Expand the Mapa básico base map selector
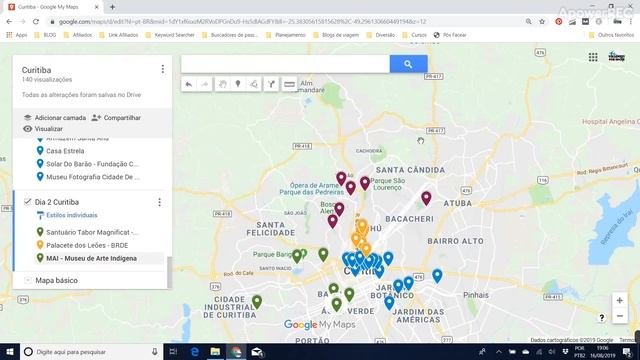Viewport: 640px width, 360px height. [x=27, y=280]
